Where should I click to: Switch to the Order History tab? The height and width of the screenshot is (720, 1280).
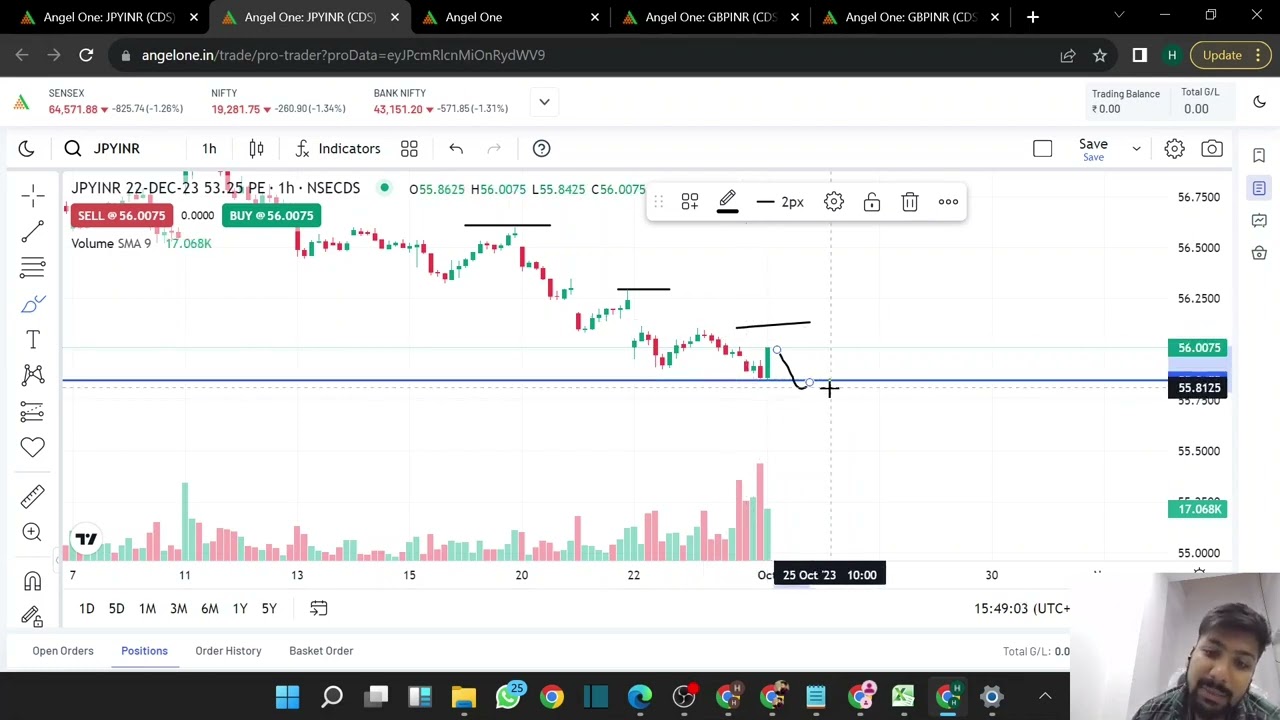[x=228, y=651]
